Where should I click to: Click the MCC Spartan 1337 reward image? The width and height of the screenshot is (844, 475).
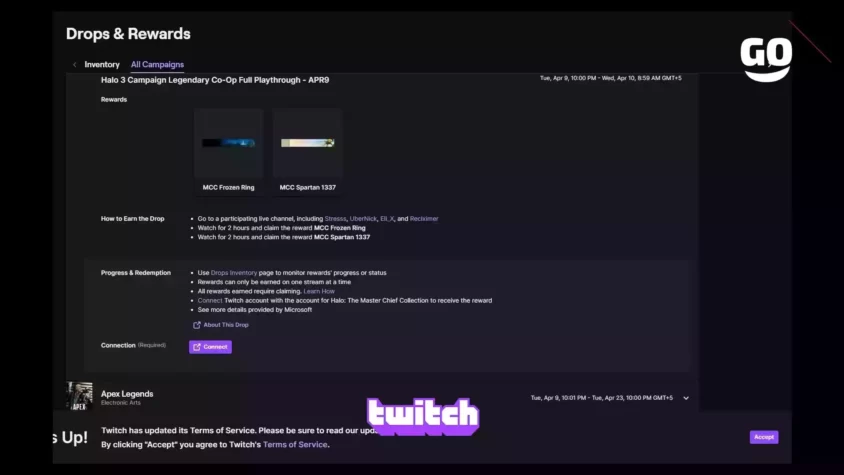(307, 143)
